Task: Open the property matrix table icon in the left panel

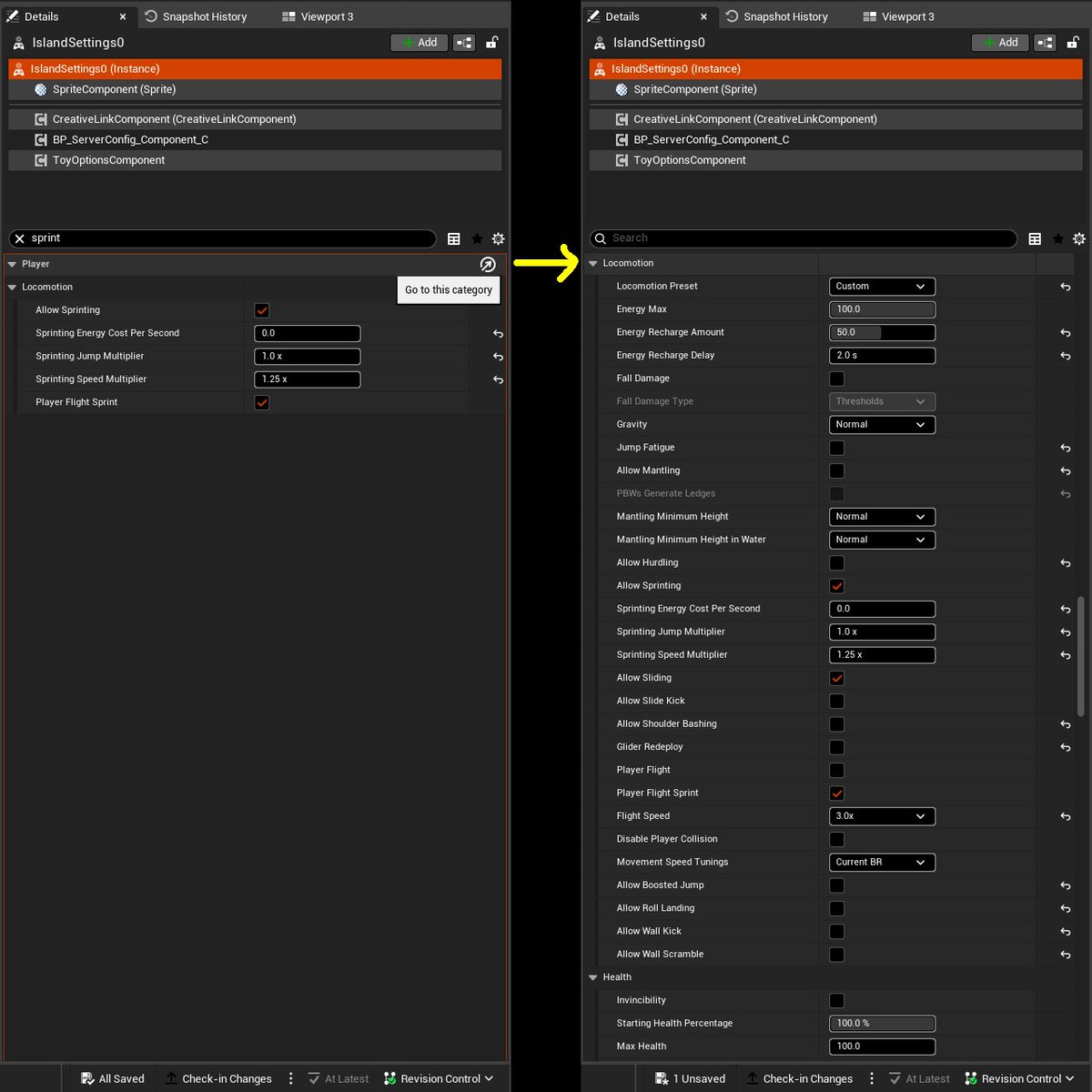Action: pyautogui.click(x=454, y=238)
